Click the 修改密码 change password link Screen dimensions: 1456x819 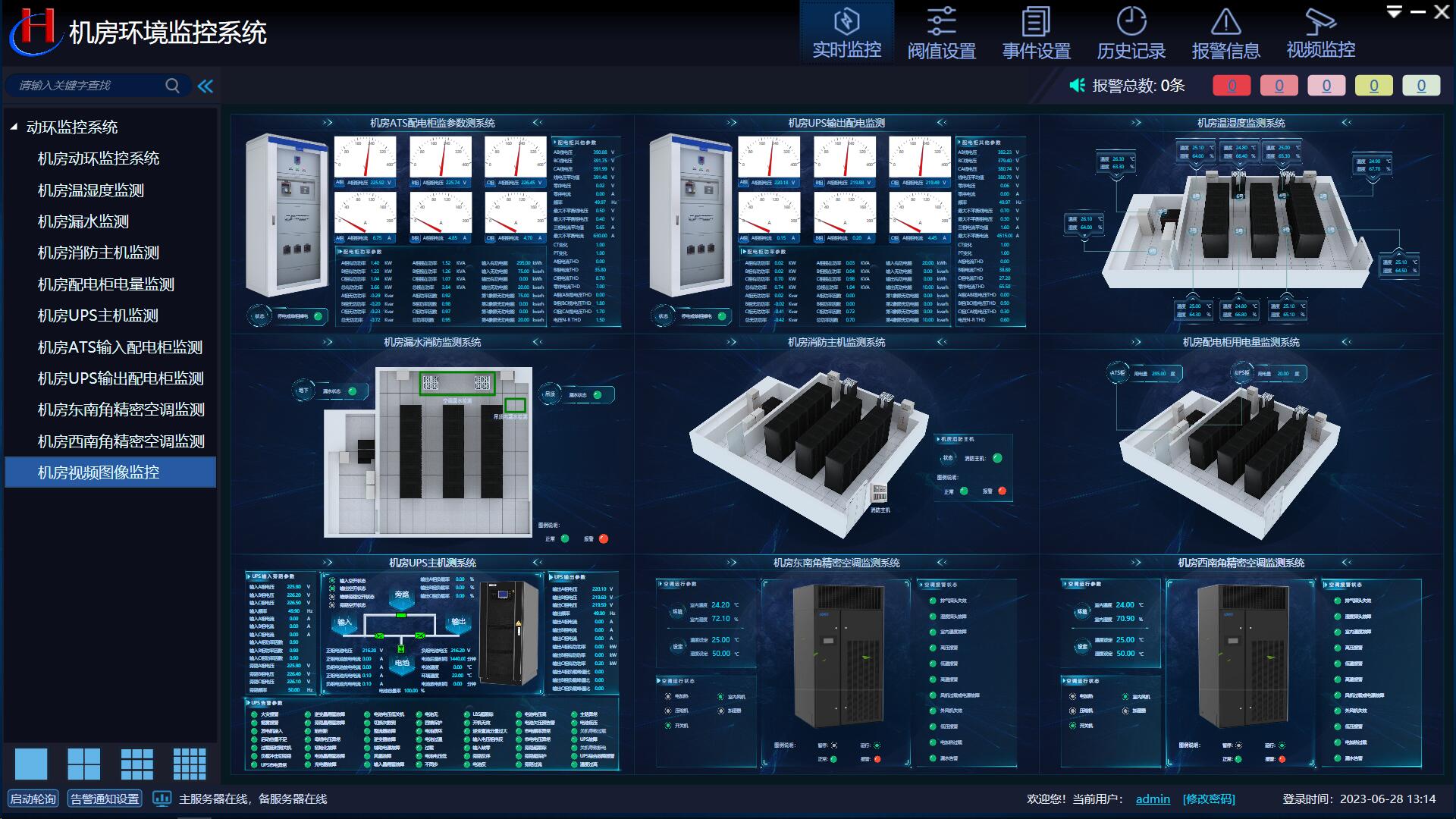[1209, 799]
